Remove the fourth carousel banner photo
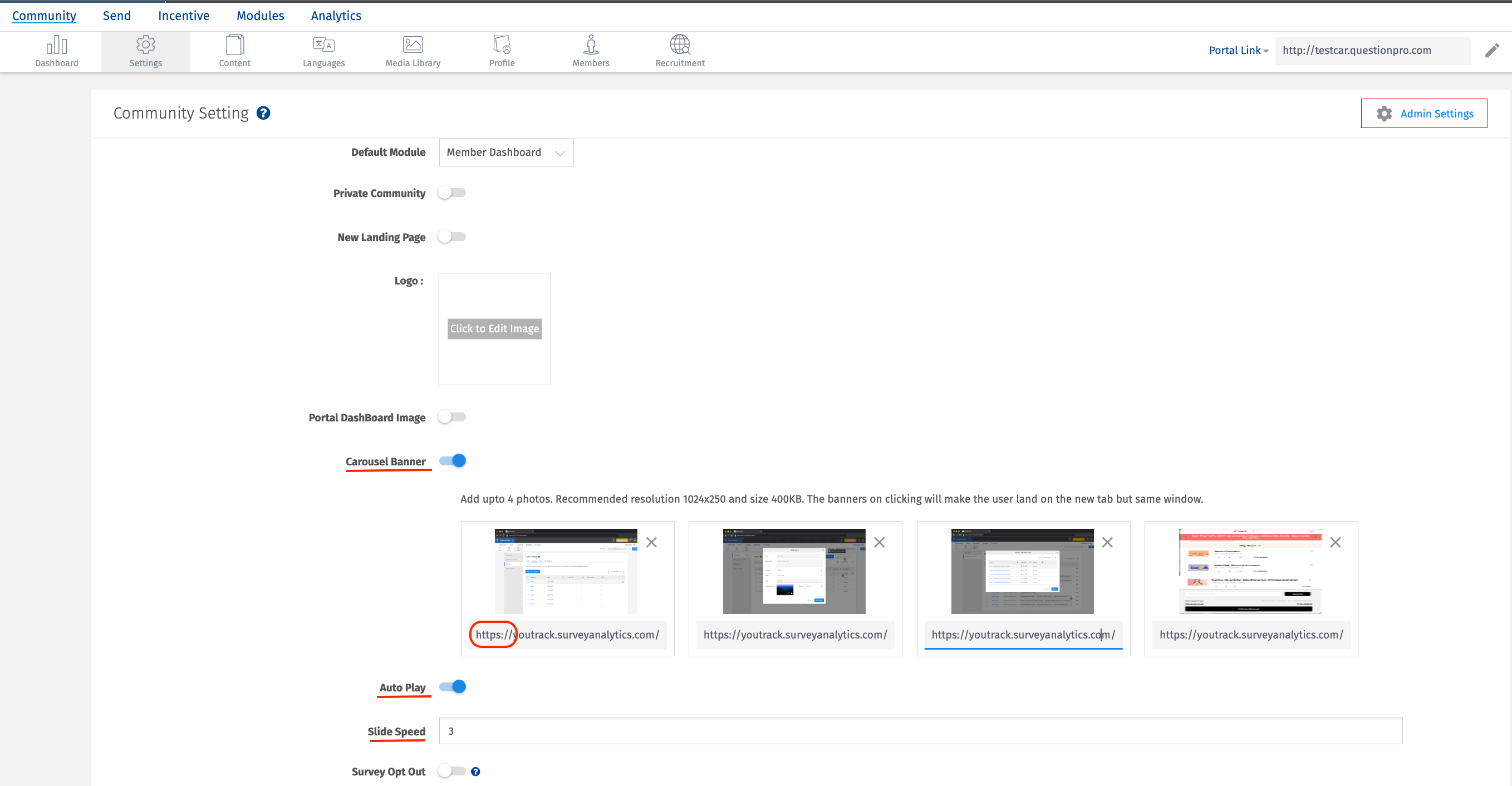This screenshot has width=1512, height=786. point(1336,542)
